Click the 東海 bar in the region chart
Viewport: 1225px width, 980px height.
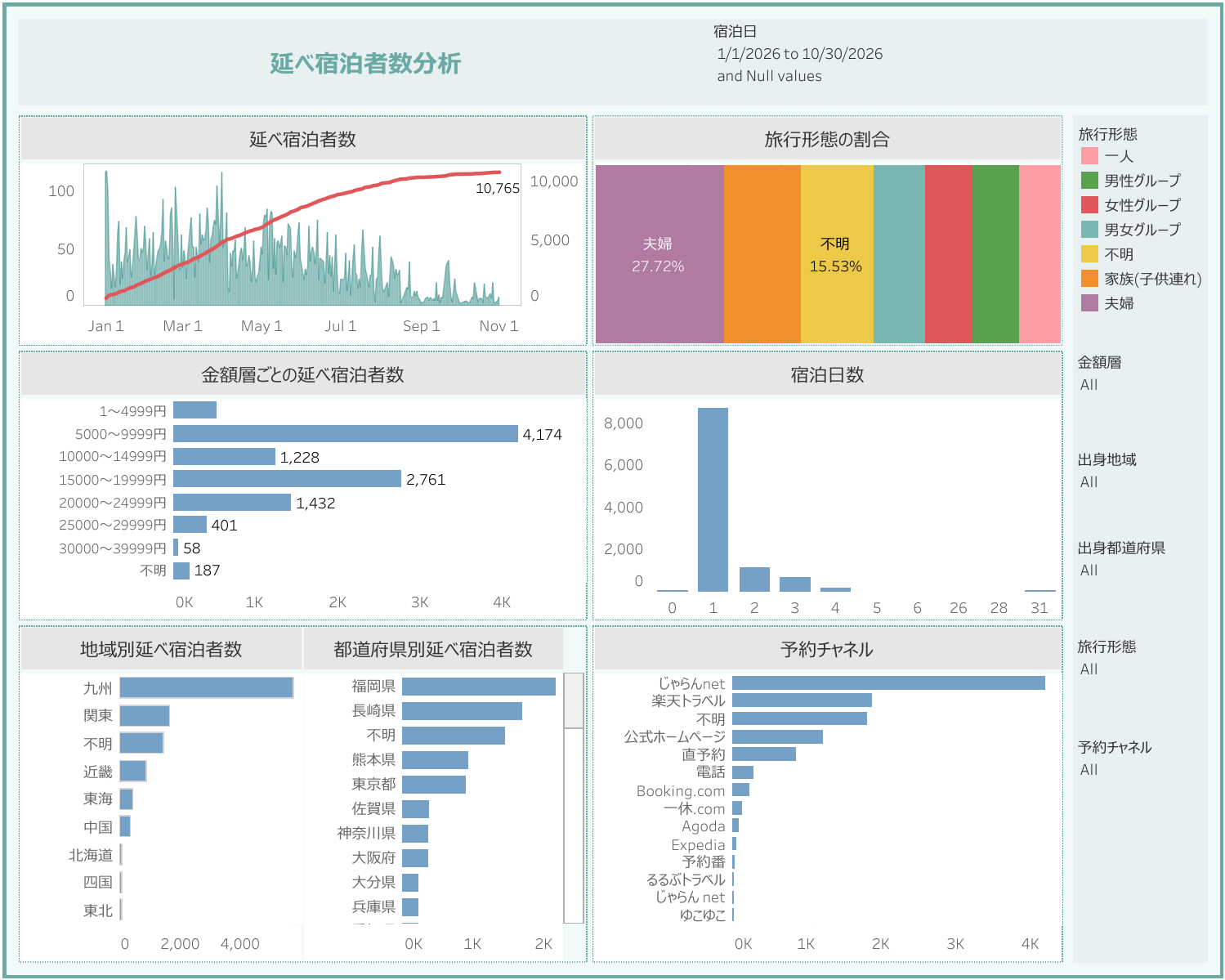click(127, 799)
